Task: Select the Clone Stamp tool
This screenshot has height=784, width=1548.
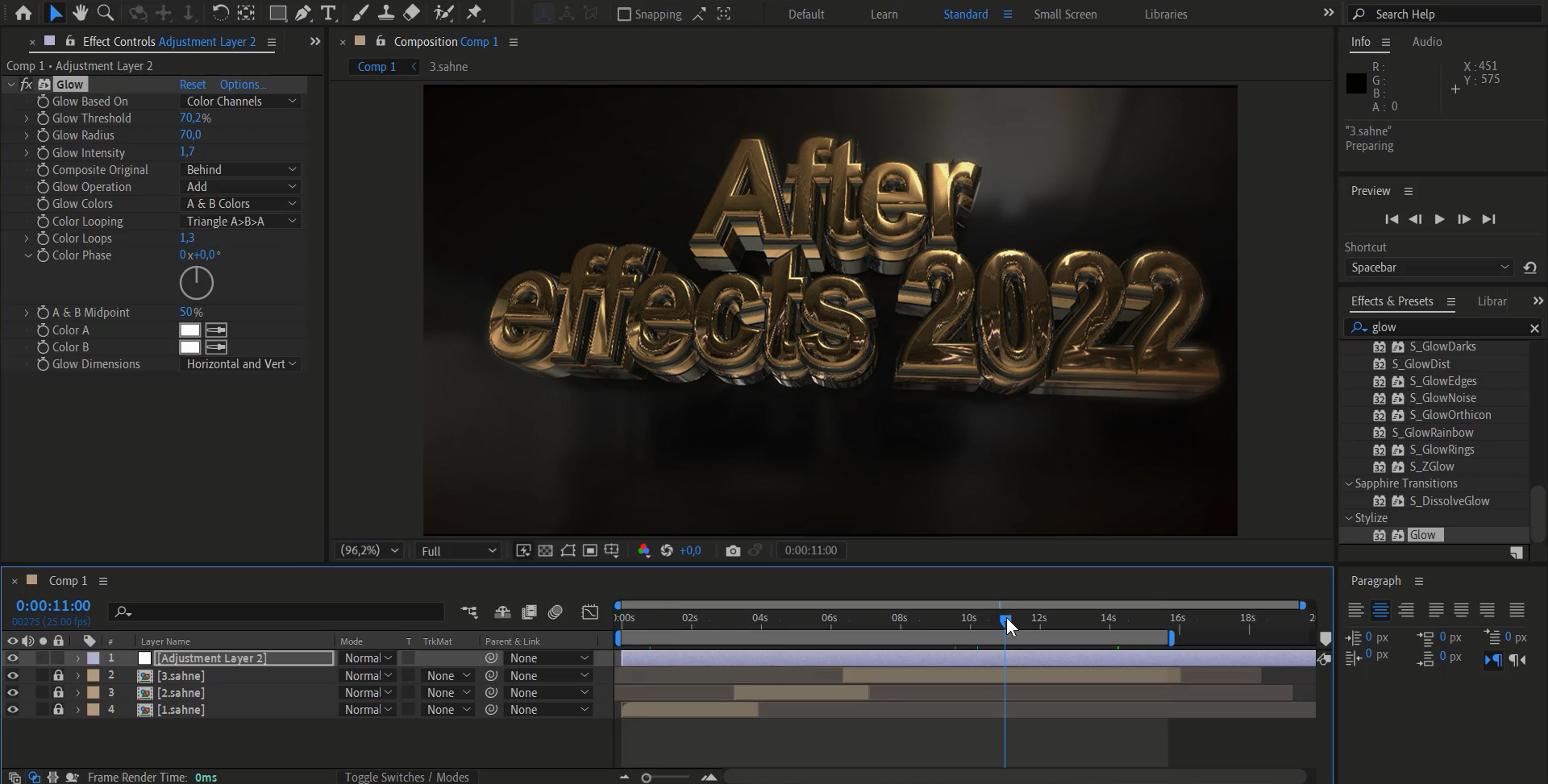Action: (386, 13)
